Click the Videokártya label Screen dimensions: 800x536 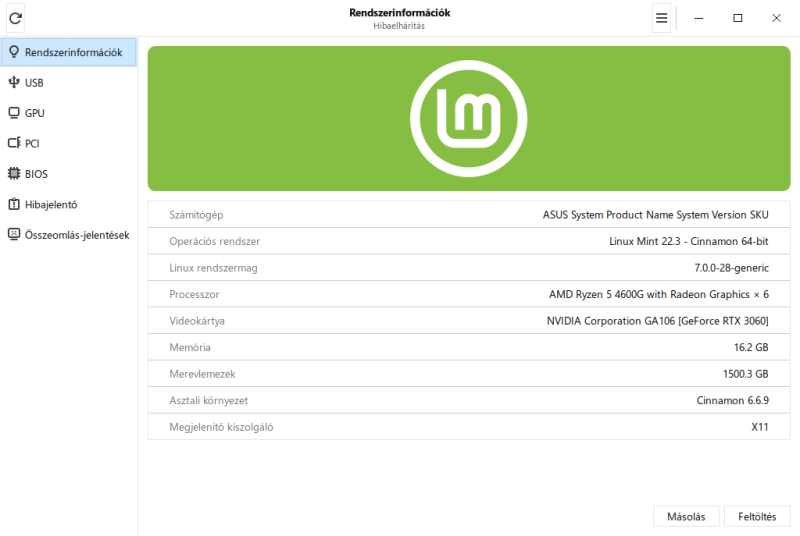[197, 321]
